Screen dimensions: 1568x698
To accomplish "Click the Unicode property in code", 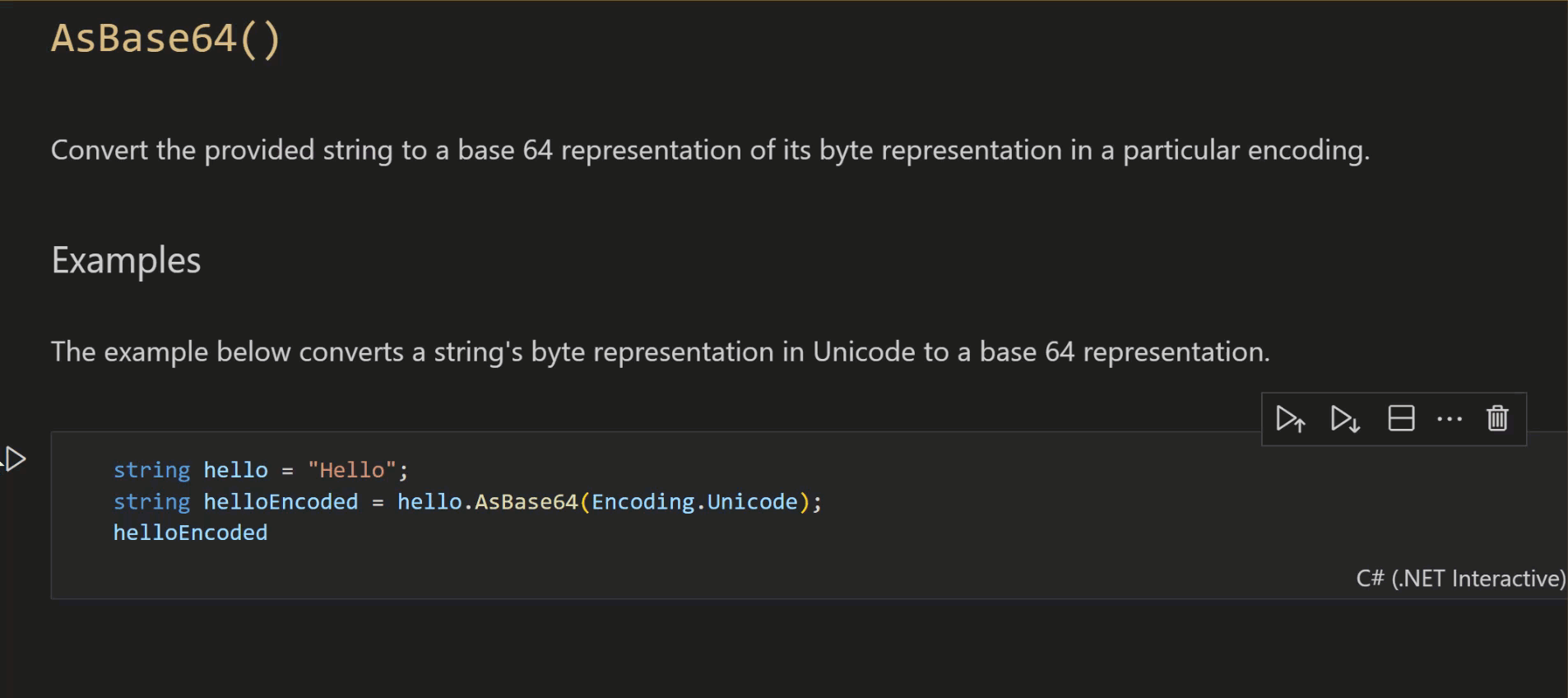I will pyautogui.click(x=752, y=502).
